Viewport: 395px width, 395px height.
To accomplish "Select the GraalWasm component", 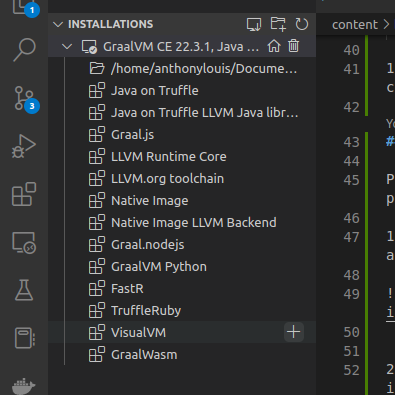I will pyautogui.click(x=182, y=354).
